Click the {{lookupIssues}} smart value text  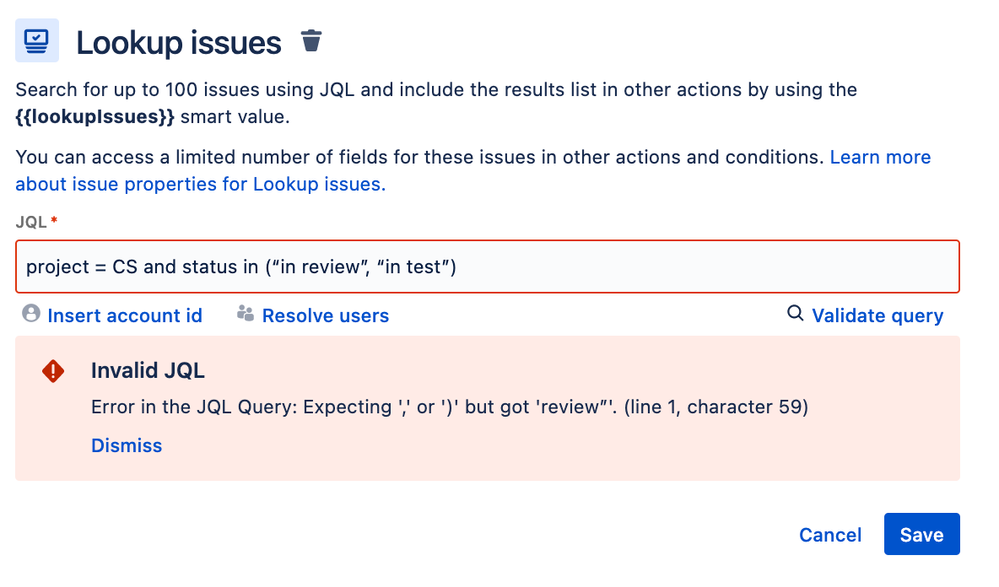[95, 117]
